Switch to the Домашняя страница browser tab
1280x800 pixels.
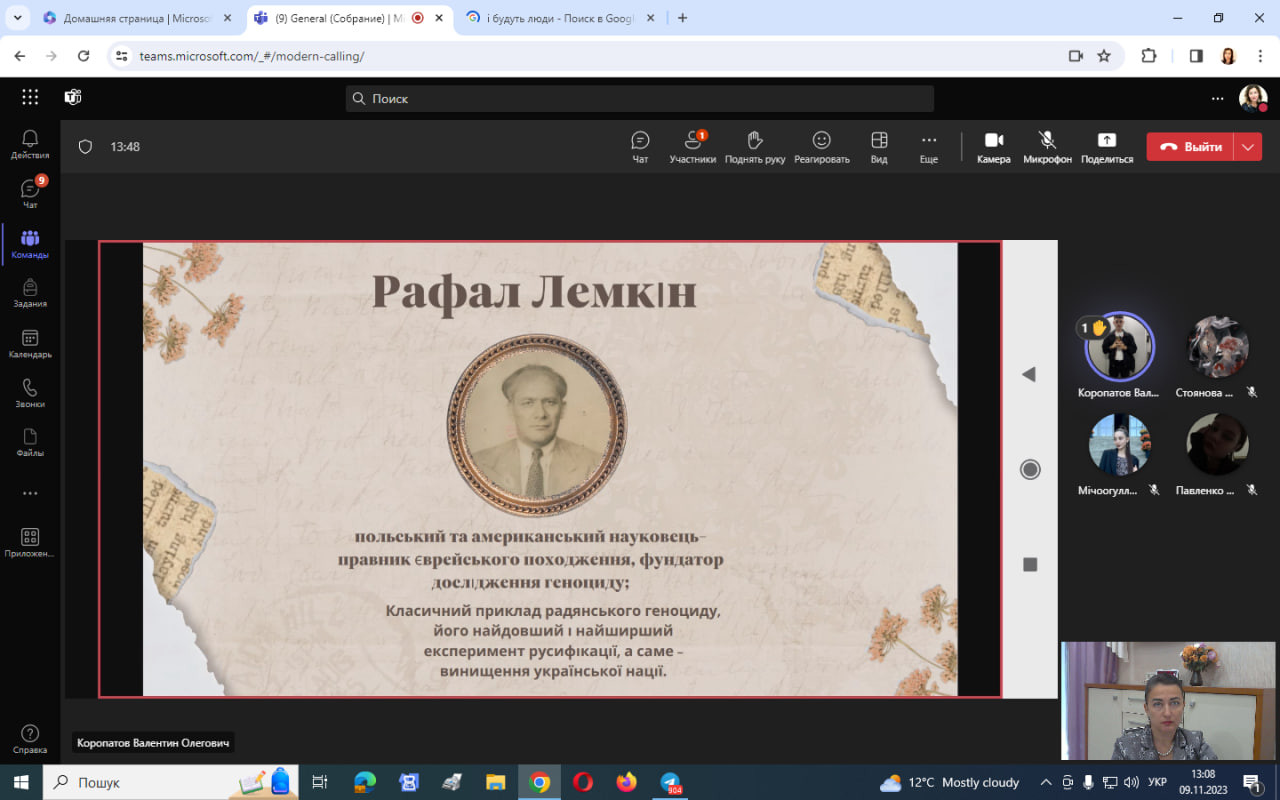pyautogui.click(x=135, y=18)
